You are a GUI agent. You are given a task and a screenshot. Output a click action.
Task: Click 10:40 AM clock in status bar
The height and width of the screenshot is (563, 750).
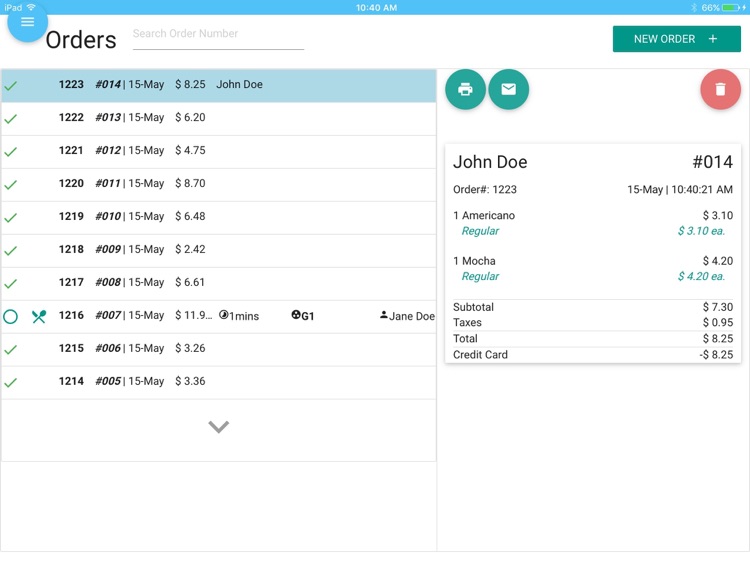click(x=376, y=8)
